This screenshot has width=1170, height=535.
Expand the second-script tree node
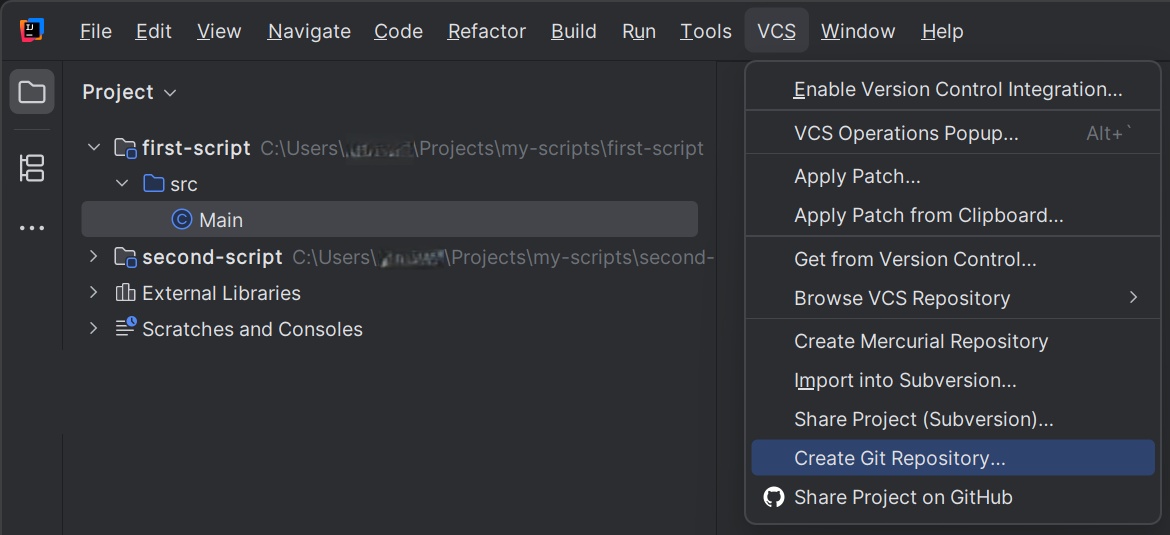pos(93,257)
